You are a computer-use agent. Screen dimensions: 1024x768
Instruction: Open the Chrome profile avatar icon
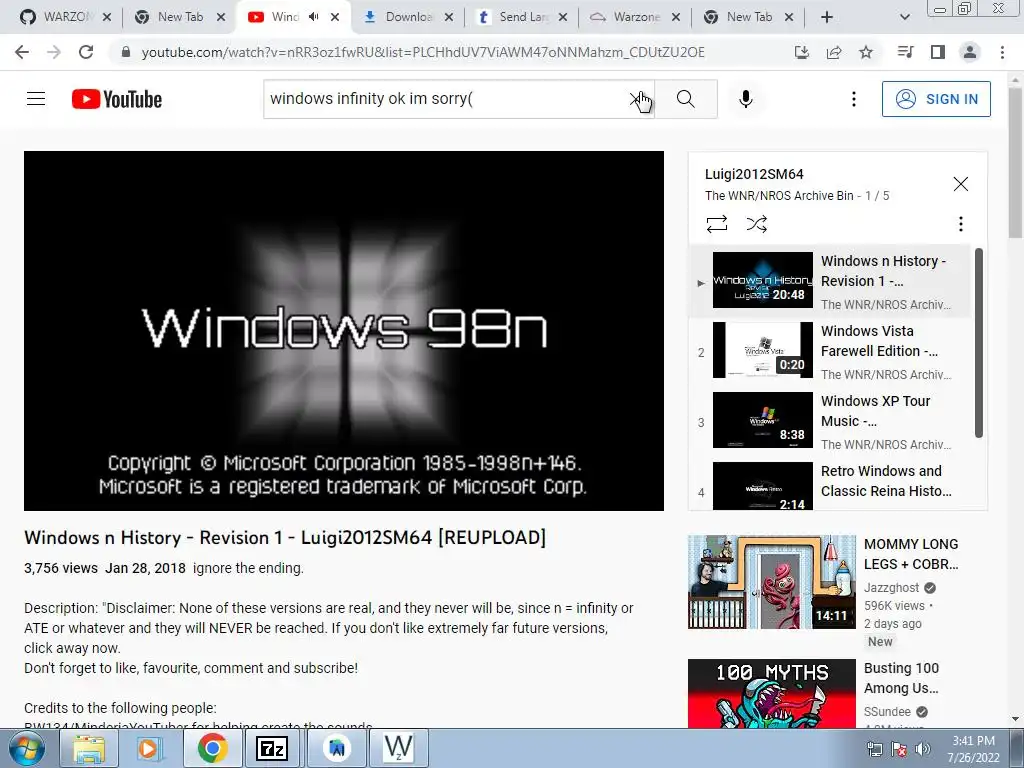pyautogui.click(x=970, y=52)
